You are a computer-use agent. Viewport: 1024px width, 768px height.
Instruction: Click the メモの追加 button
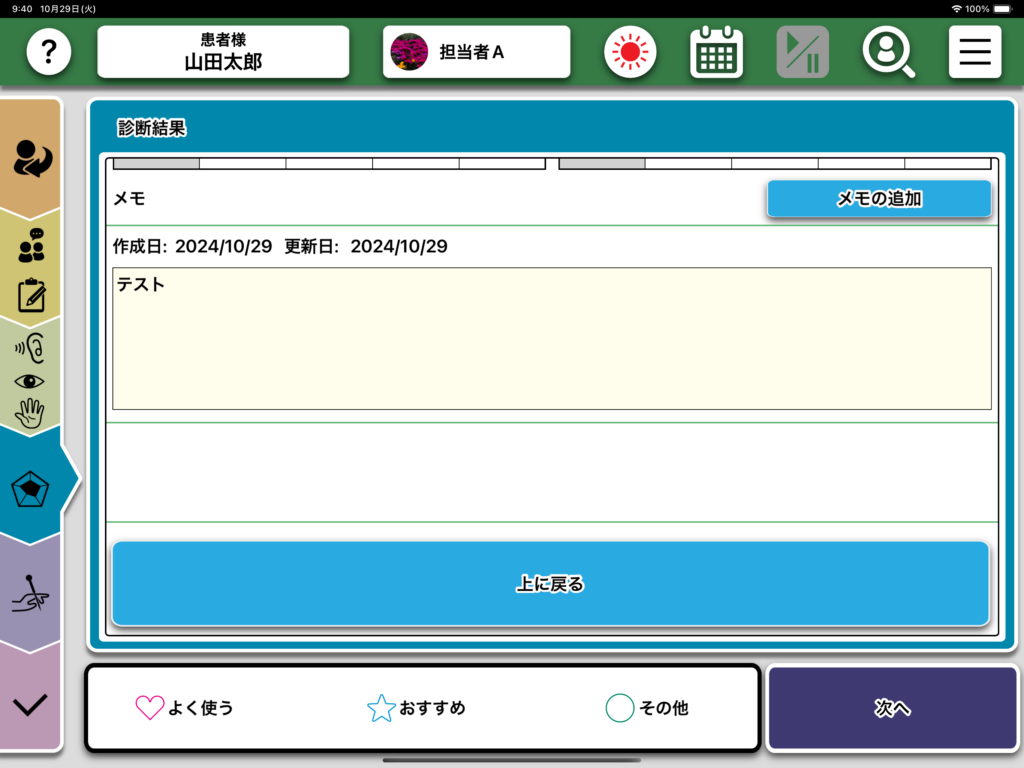[x=879, y=199]
